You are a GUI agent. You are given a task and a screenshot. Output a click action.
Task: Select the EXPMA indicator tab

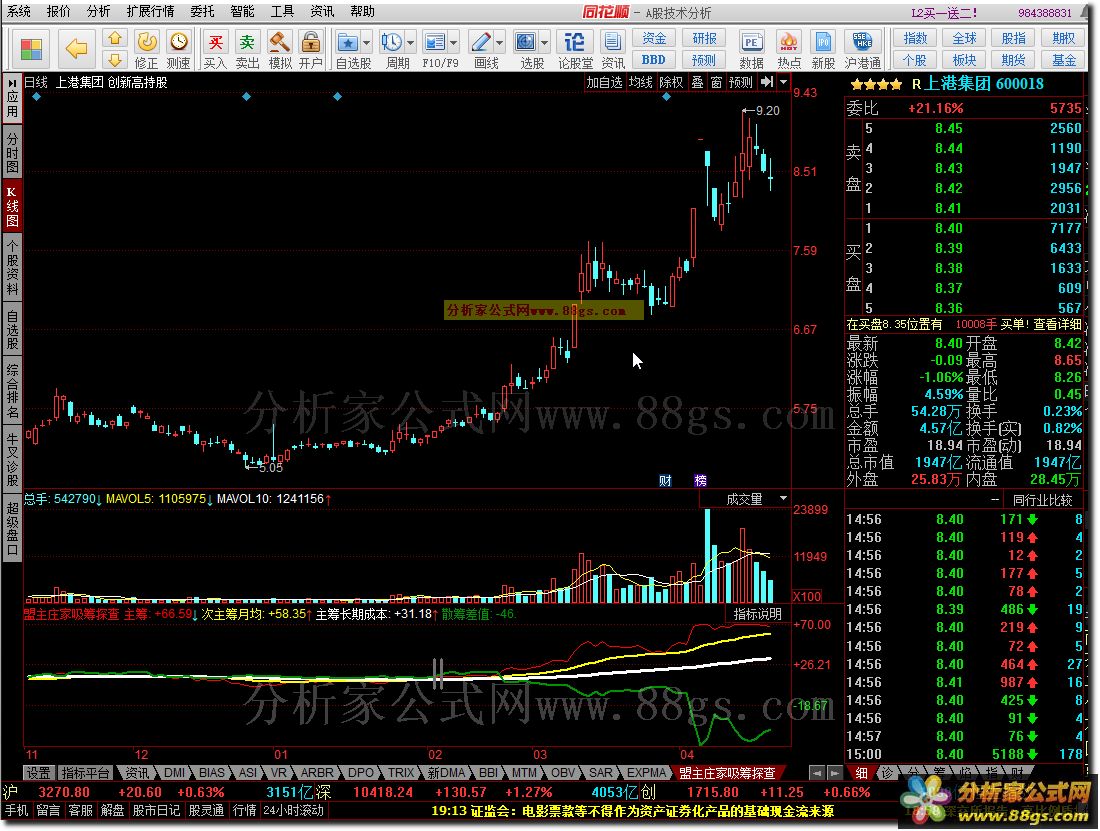click(646, 773)
